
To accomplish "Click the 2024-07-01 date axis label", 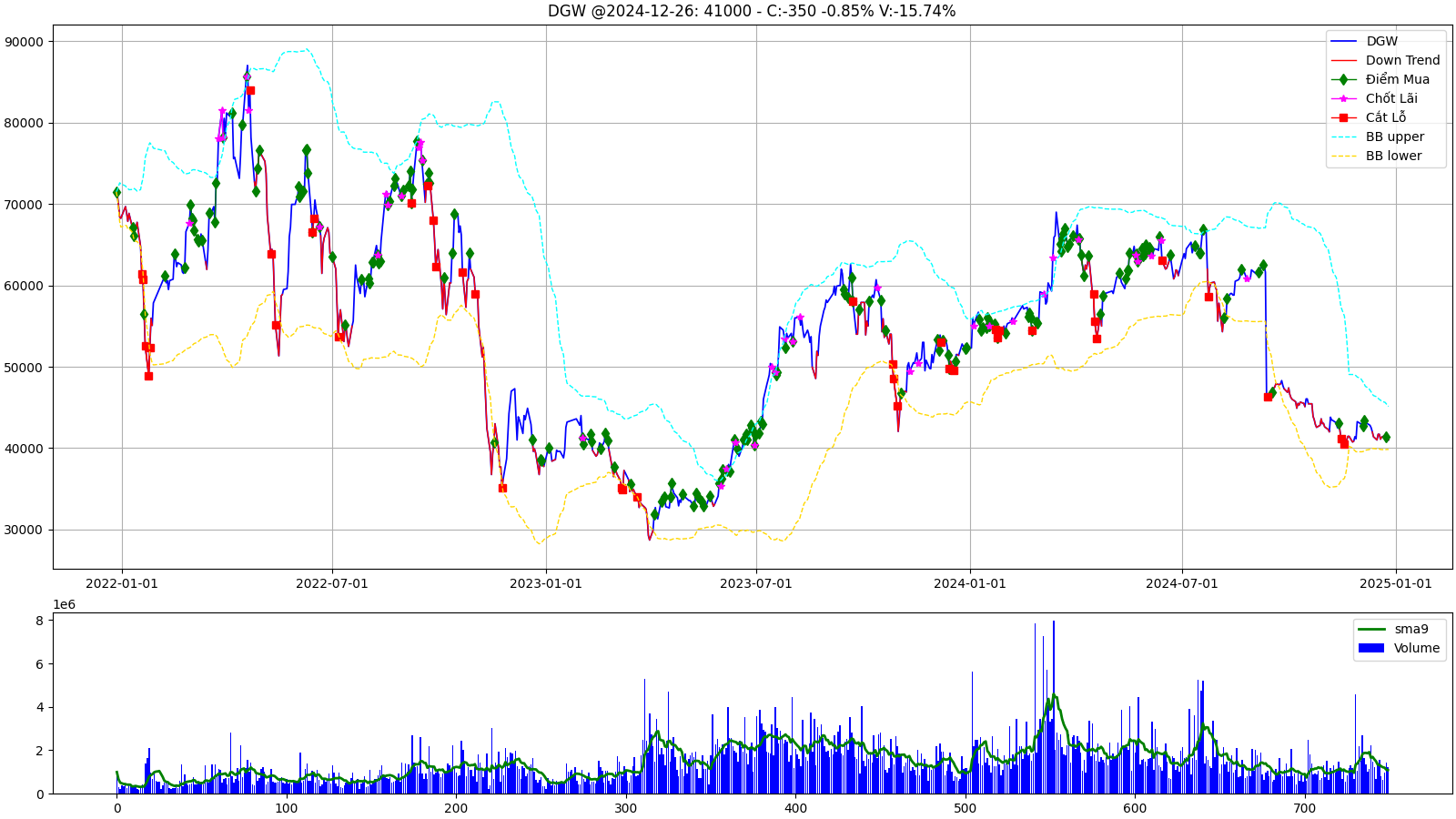I will 1182,583.
